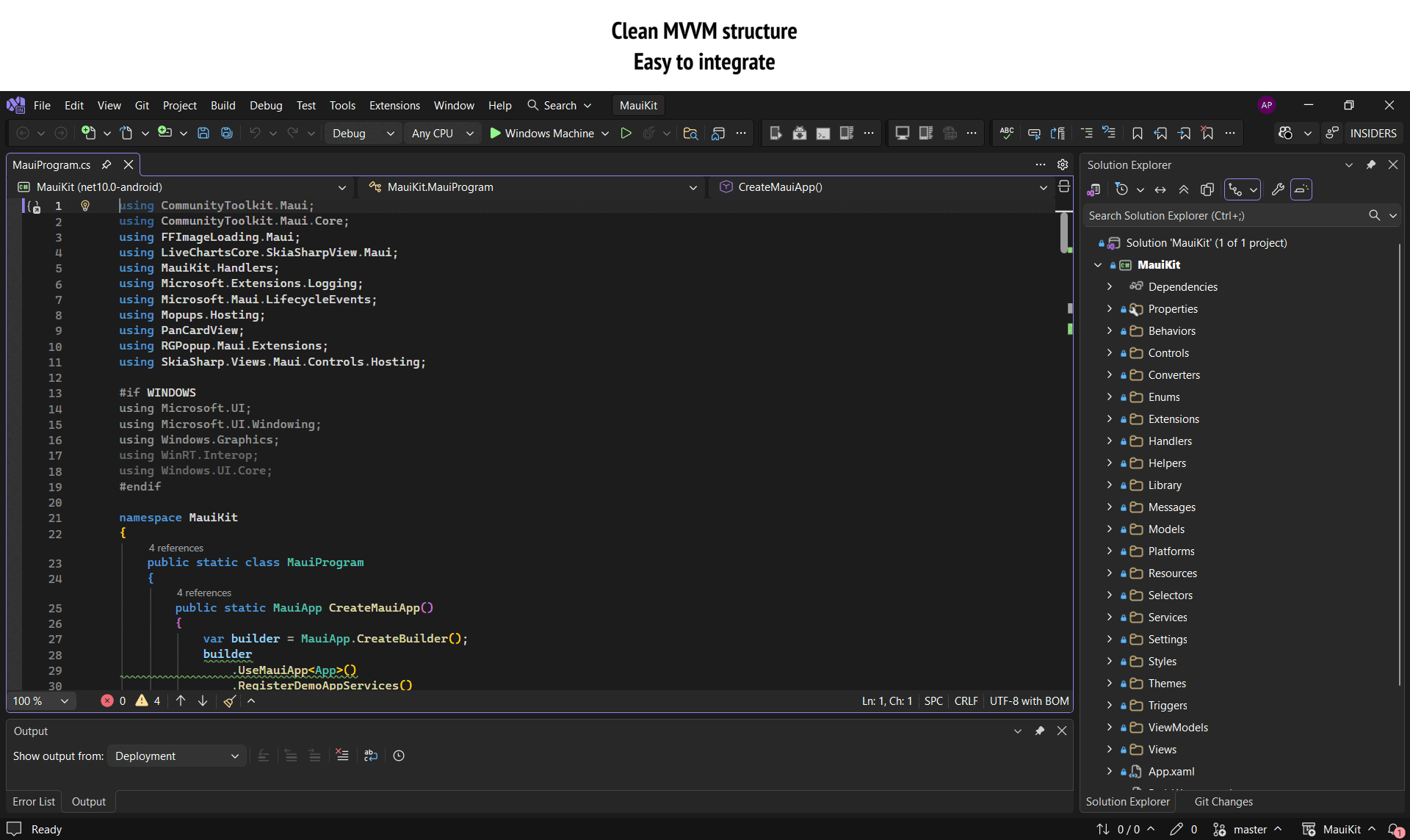Image resolution: width=1410 pixels, height=840 pixels.
Task: Pin the MauiProgram.cs tab
Action: [106, 164]
